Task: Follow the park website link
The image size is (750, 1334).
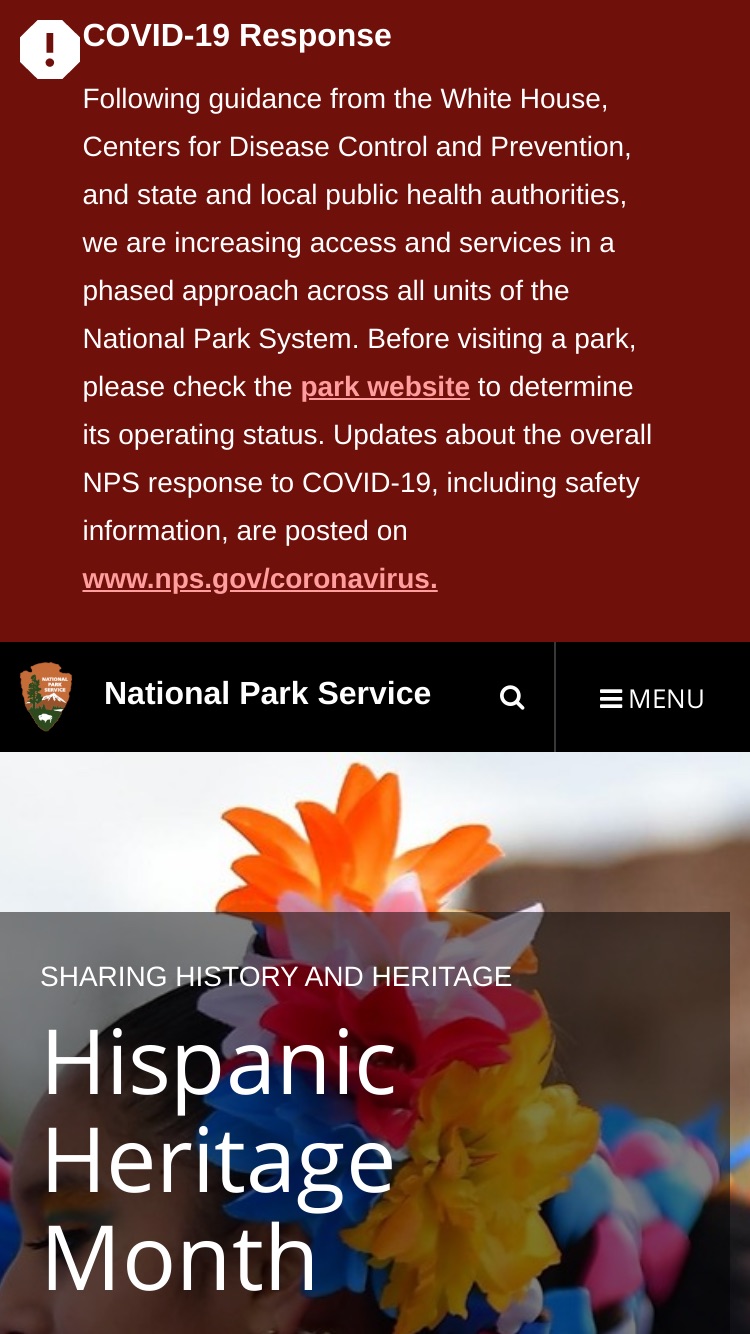Action: 385,387
